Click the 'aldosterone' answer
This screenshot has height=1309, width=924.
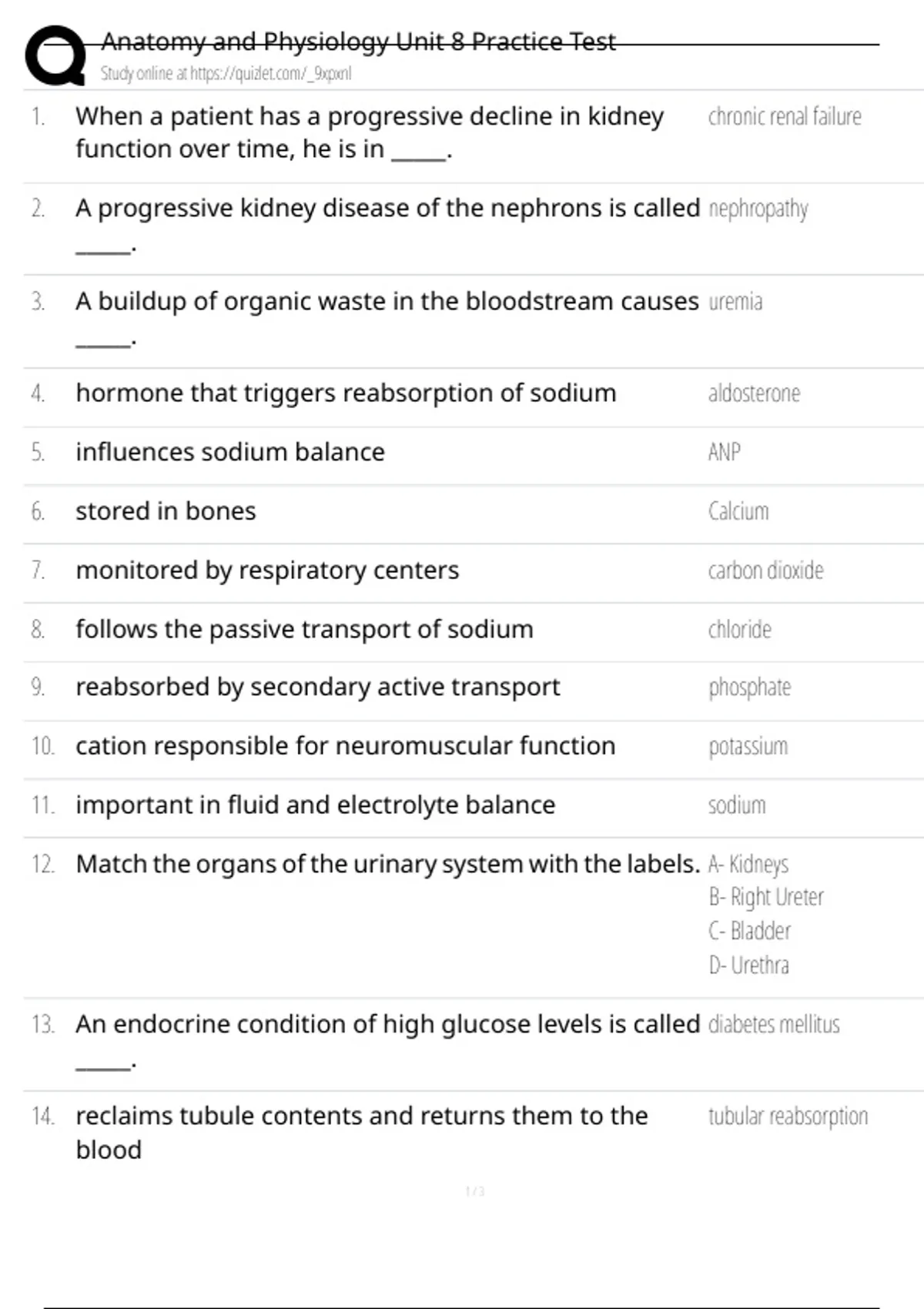(754, 393)
